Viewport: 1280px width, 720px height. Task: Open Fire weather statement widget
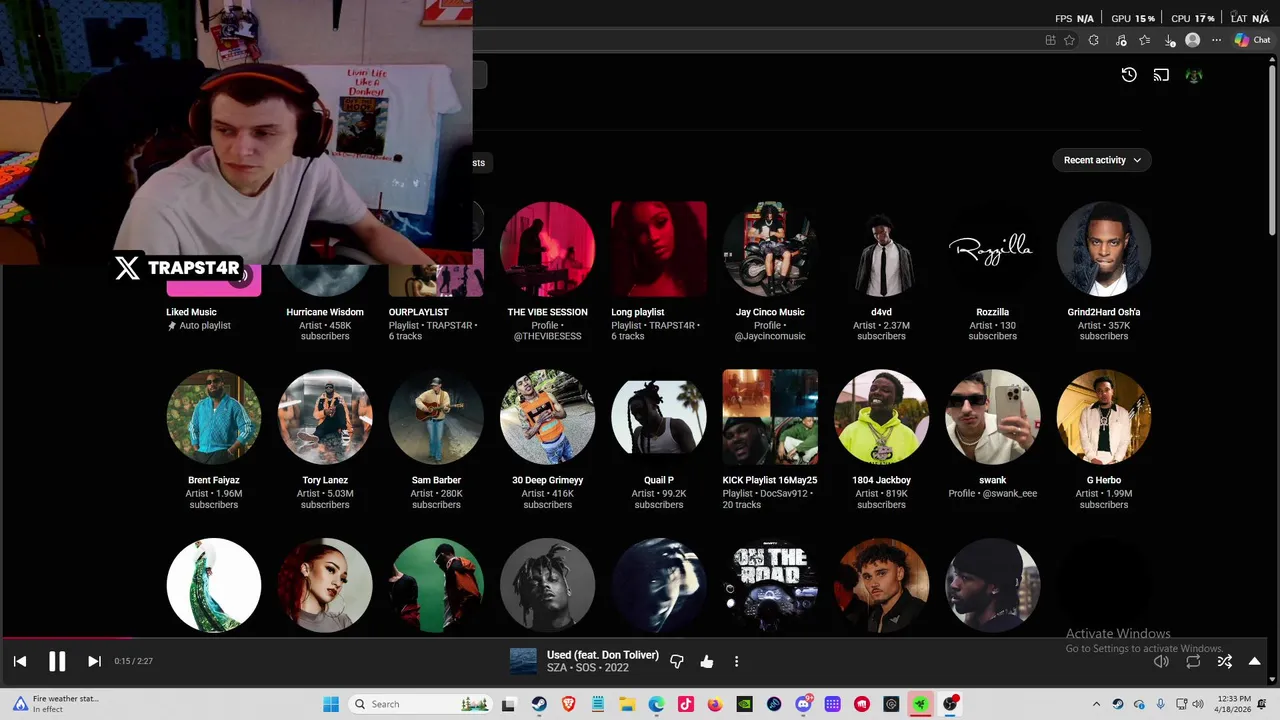click(55, 704)
